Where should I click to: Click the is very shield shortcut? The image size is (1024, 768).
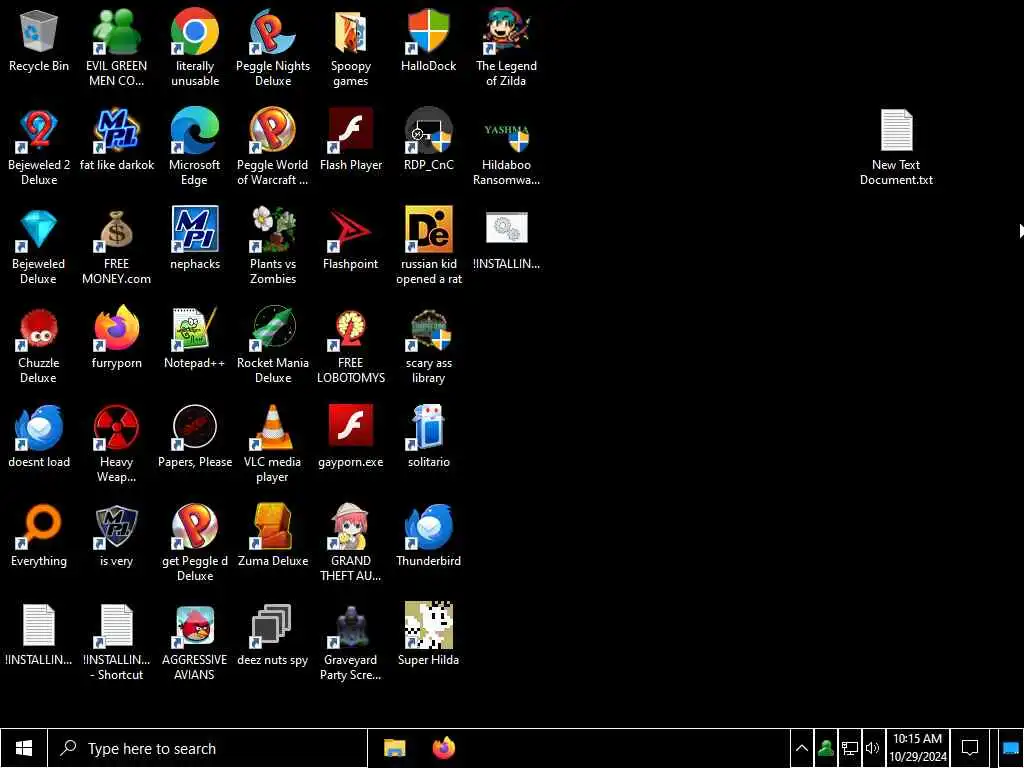116,536
